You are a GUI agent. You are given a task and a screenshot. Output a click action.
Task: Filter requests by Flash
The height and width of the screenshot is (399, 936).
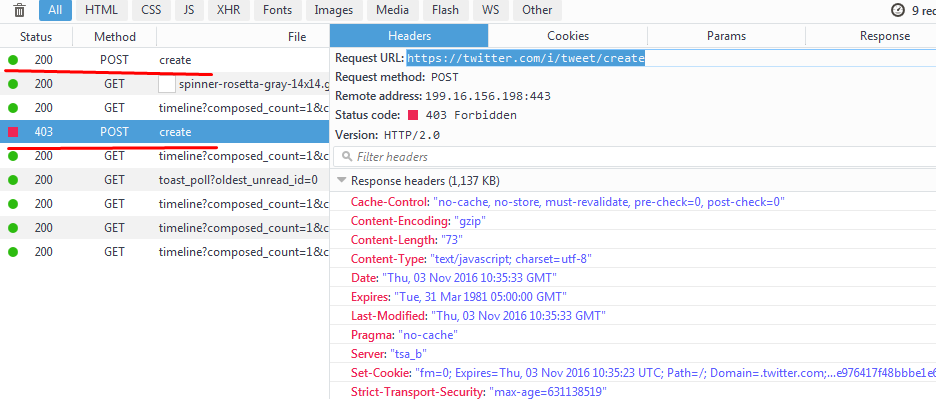[x=445, y=10]
